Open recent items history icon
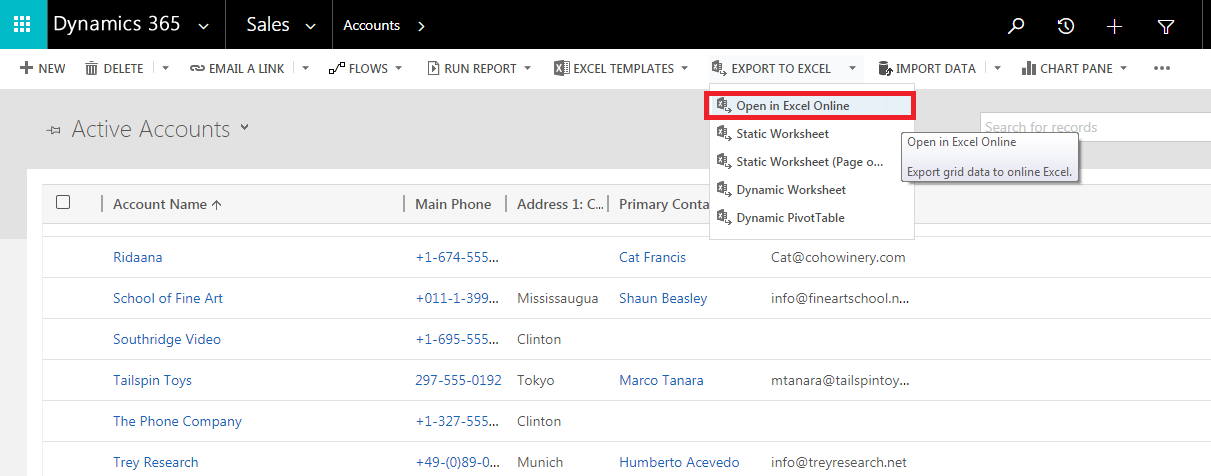The height and width of the screenshot is (476, 1211). 1066,26
